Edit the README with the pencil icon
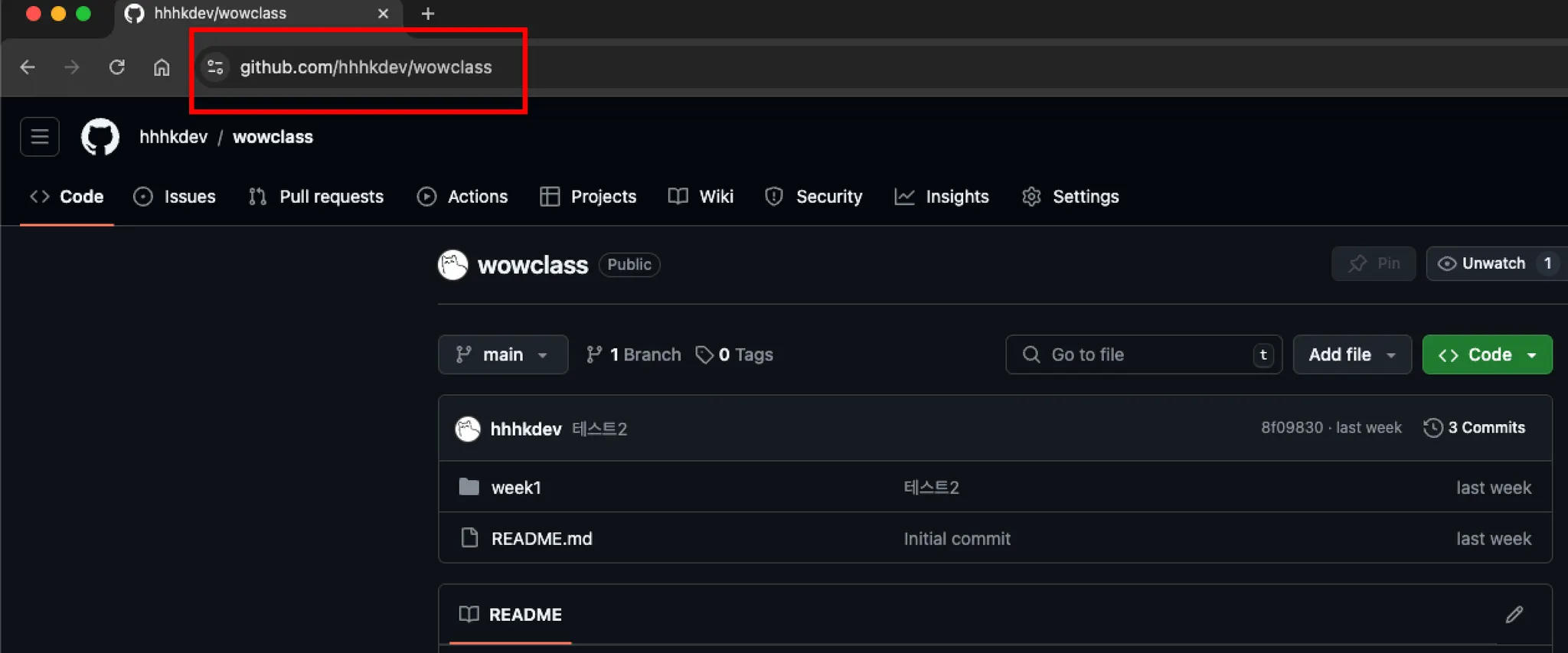The image size is (1568, 653). [1514, 615]
